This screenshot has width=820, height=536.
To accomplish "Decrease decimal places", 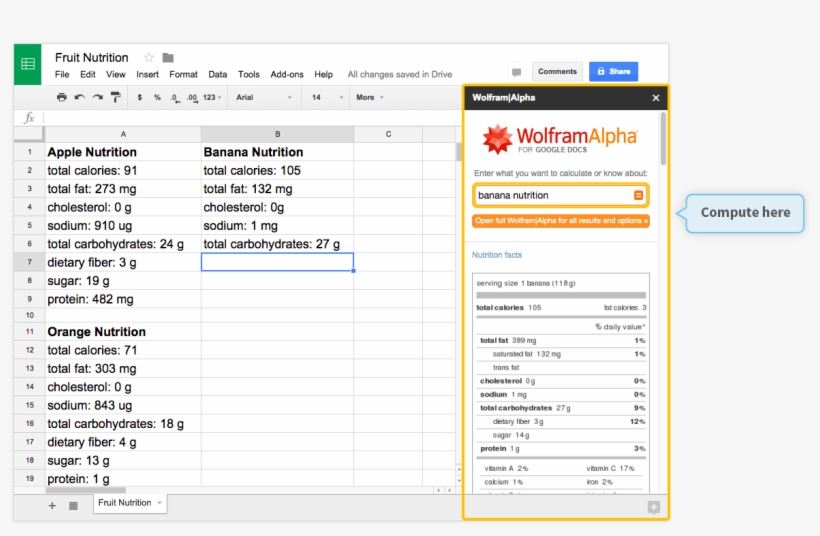I will point(175,98).
